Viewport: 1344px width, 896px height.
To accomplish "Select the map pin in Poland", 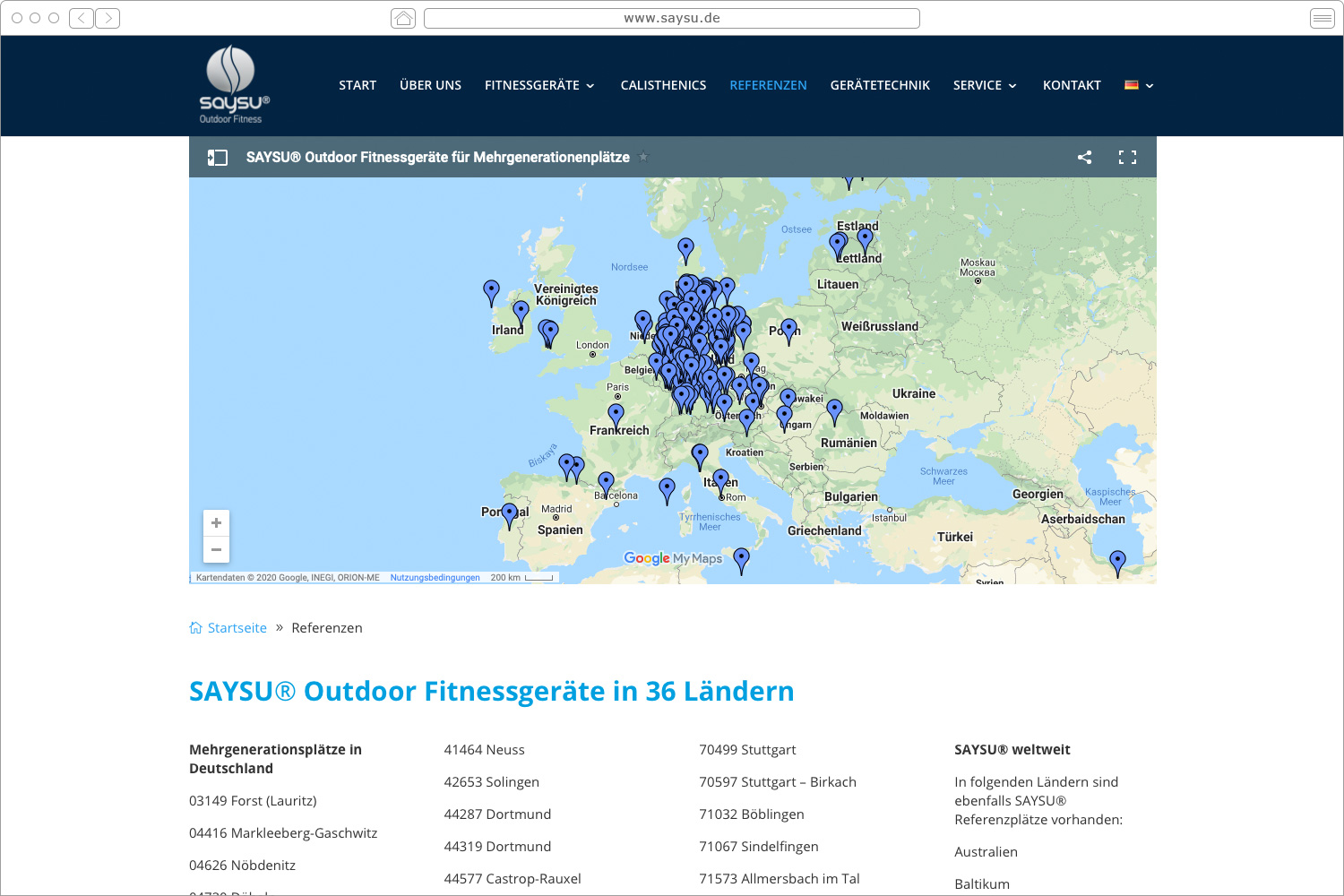I will [x=788, y=331].
